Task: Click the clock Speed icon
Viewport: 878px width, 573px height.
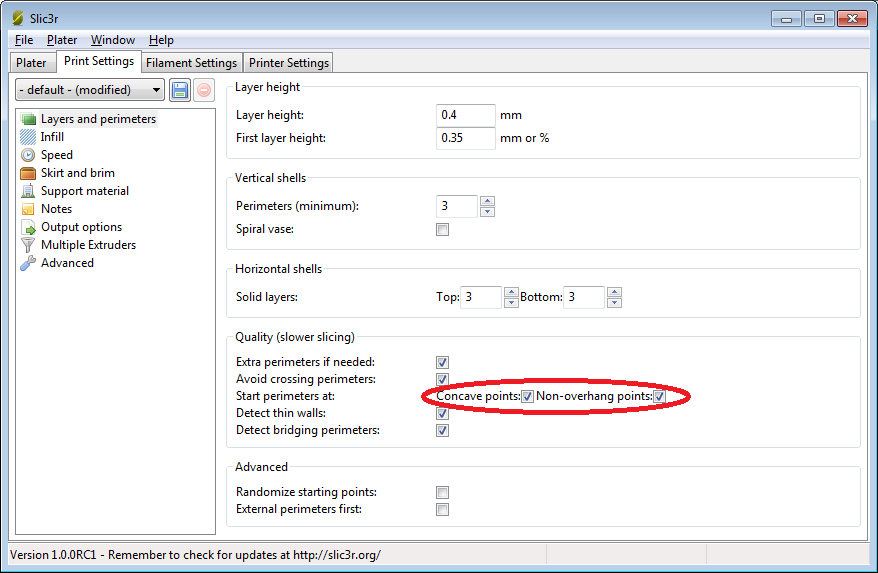Action: pyautogui.click(x=28, y=155)
